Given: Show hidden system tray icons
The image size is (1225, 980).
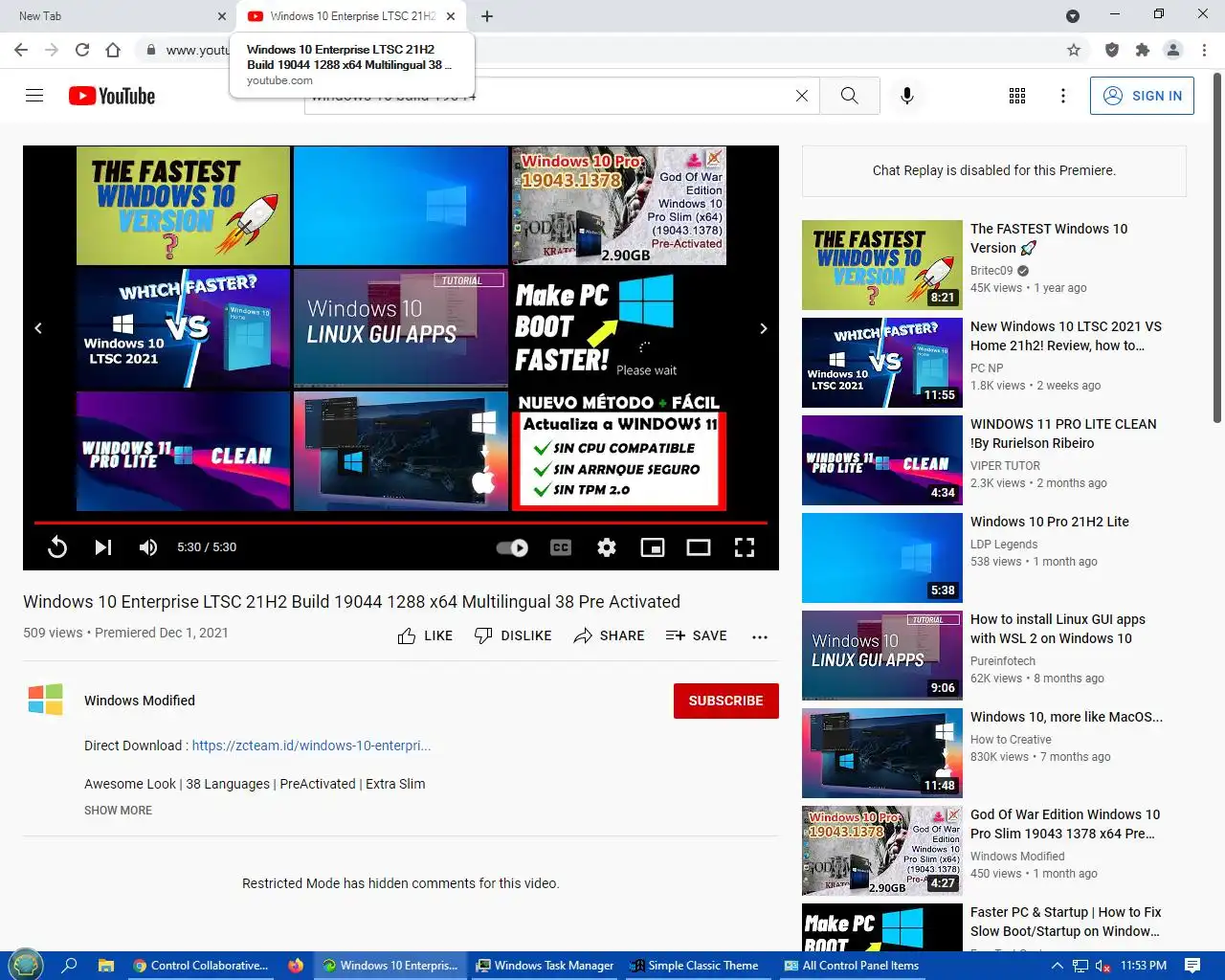Looking at the screenshot, I should tap(1057, 966).
